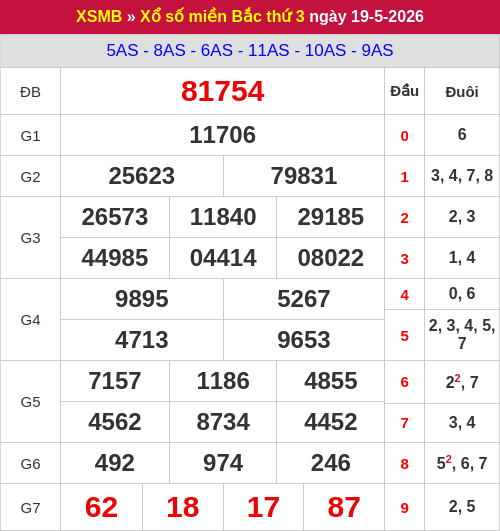Screen dimensions: 500x531
Task: Select the G2 number 25623
Action: (142, 176)
